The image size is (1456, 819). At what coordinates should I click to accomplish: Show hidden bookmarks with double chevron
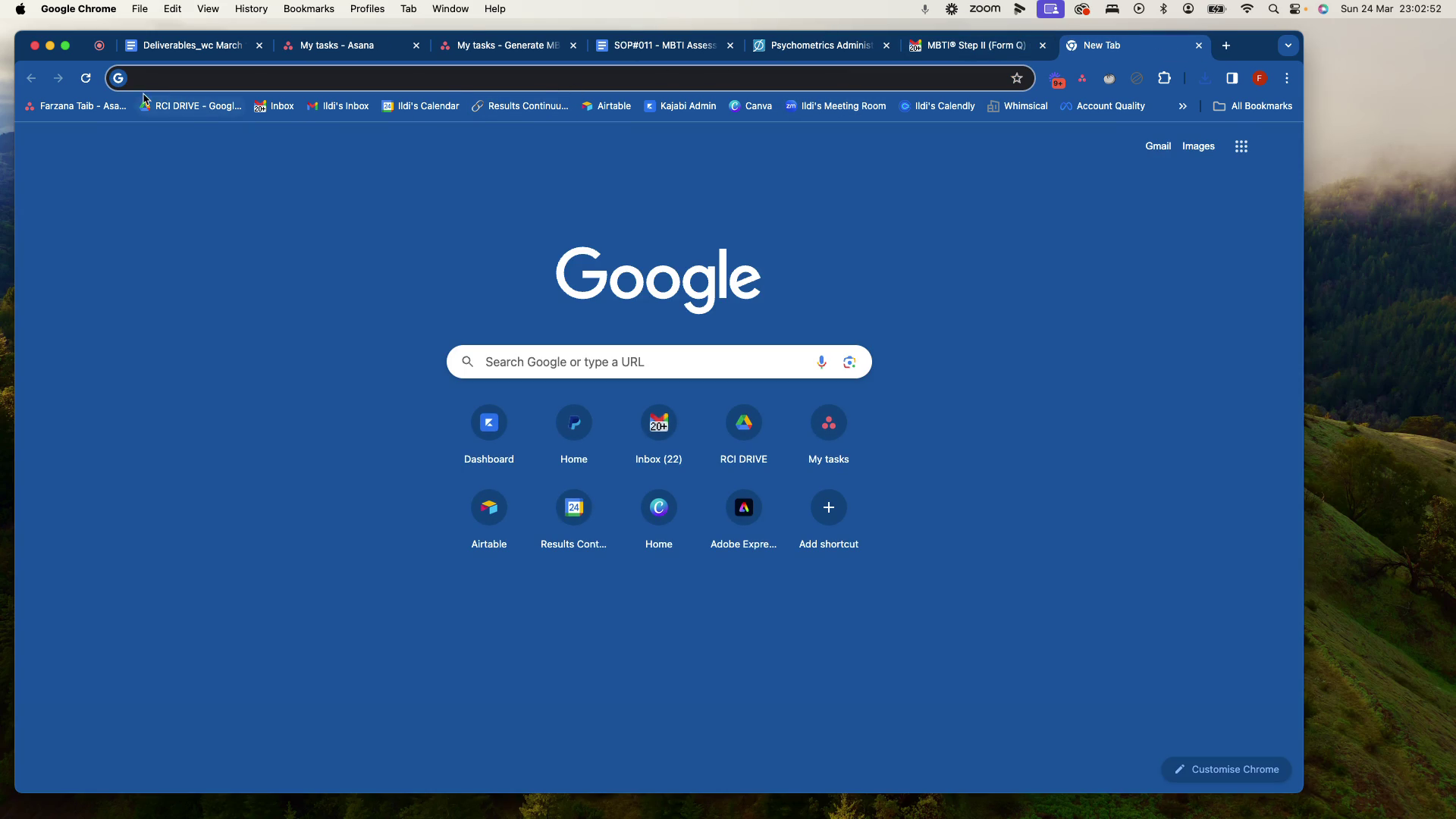pyautogui.click(x=1182, y=106)
